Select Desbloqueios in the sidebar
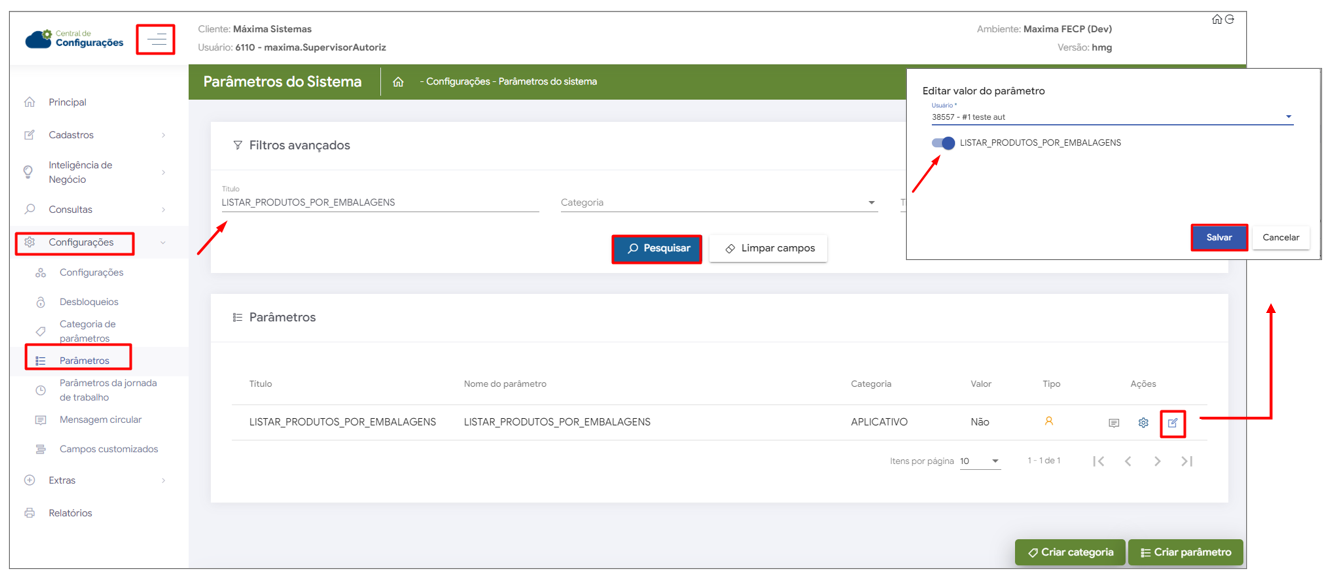The image size is (1331, 583). coord(88,302)
